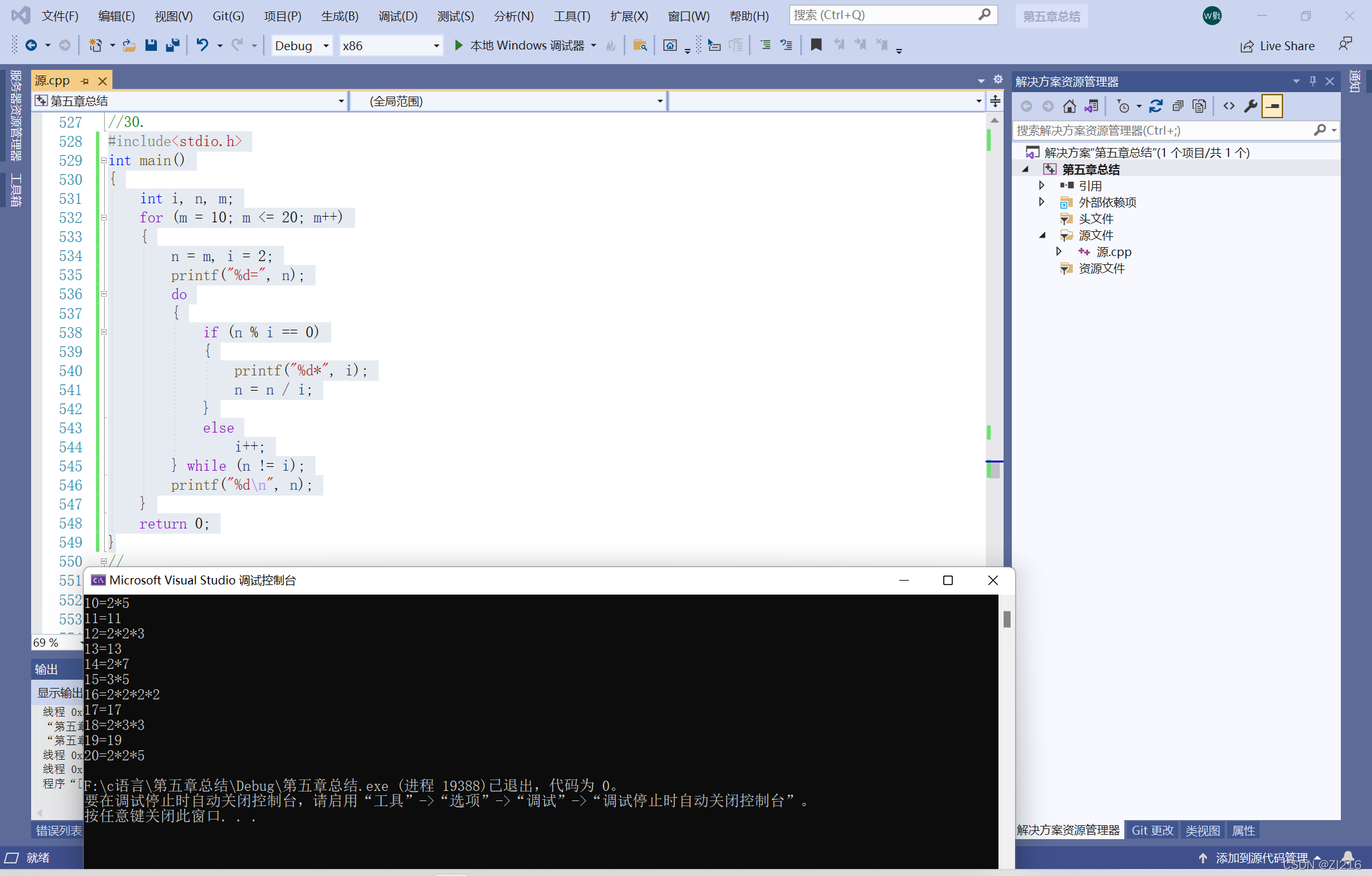Screen dimensions: 1372x876
Task: Open Properties with the wrench icon
Action: [x=1251, y=106]
